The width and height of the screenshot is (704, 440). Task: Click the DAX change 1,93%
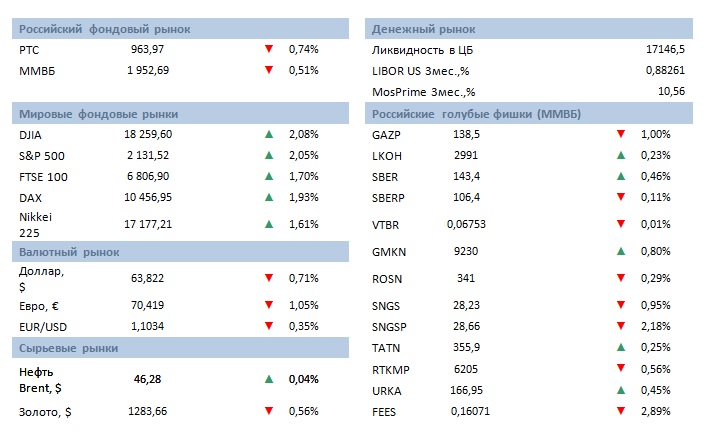coord(303,197)
